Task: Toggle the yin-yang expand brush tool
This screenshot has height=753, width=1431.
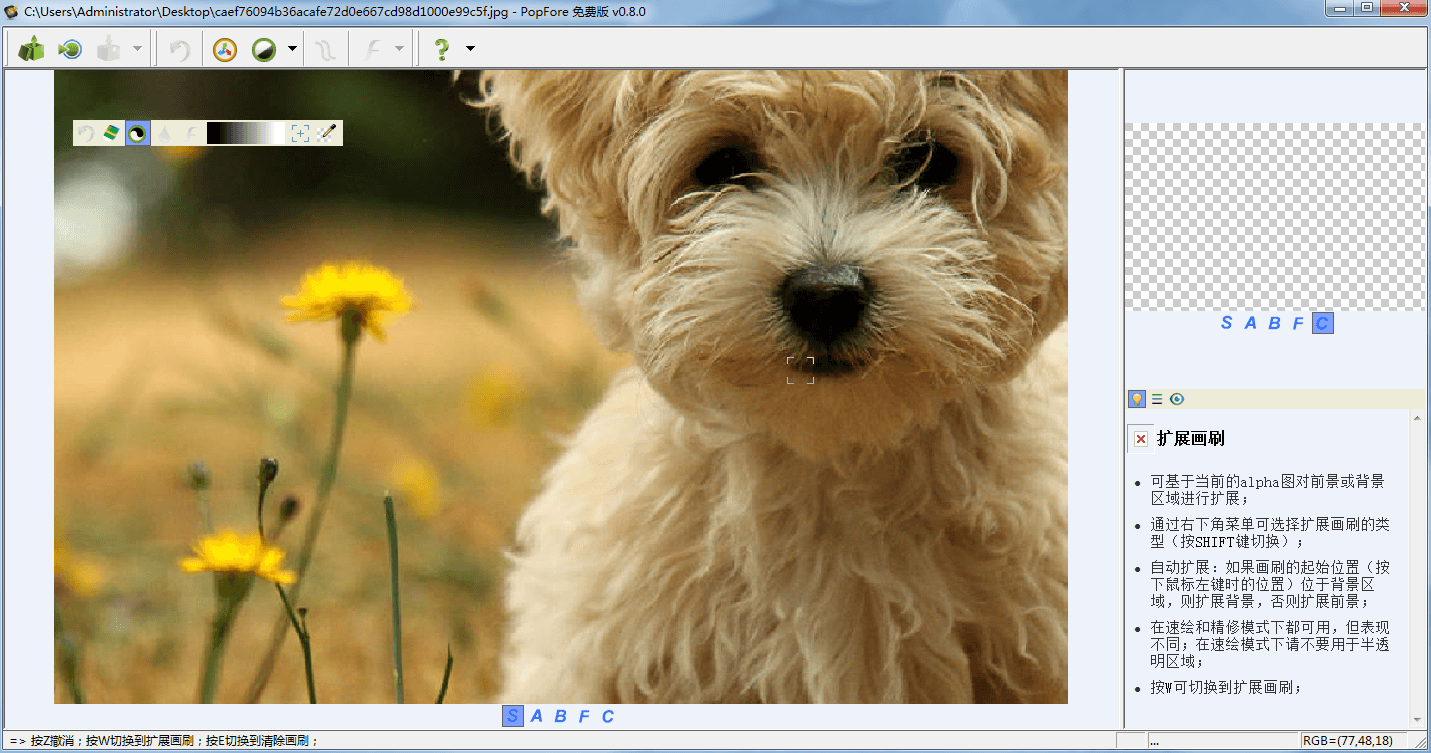Action: click(138, 133)
